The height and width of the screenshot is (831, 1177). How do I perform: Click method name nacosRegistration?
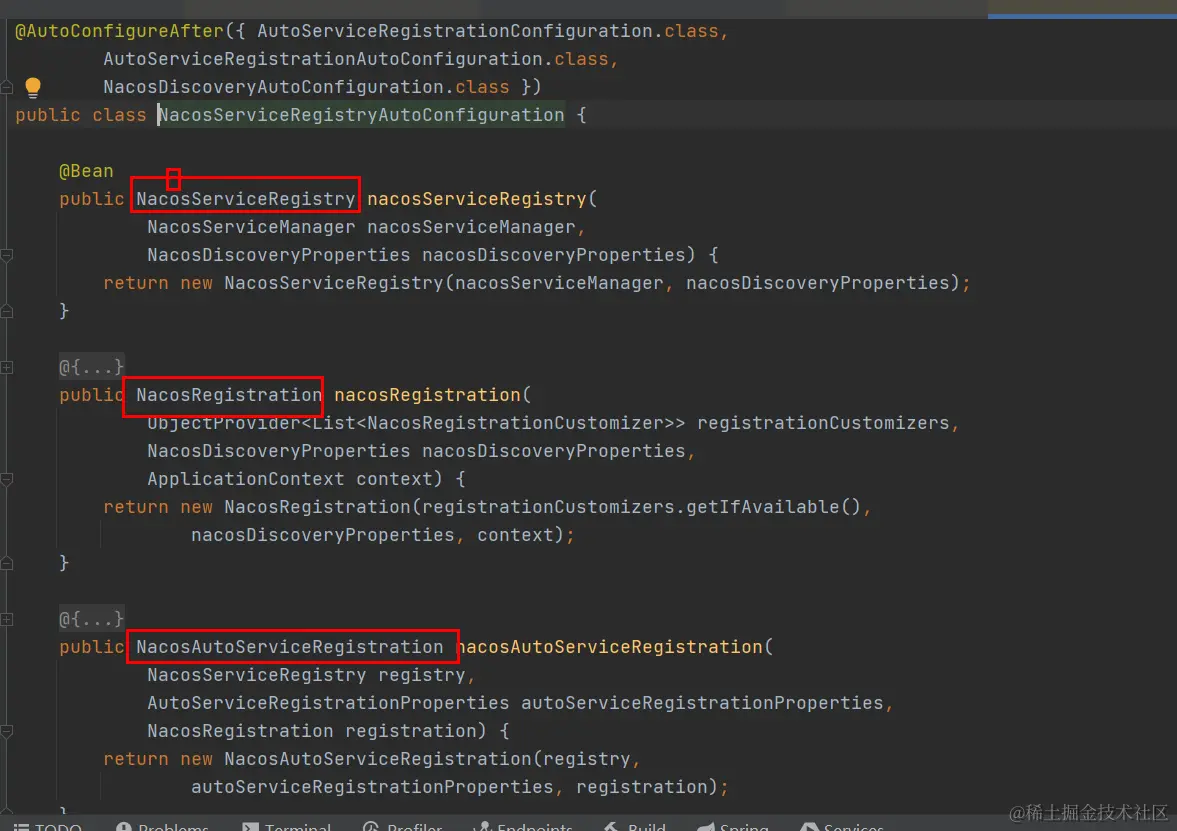(427, 395)
